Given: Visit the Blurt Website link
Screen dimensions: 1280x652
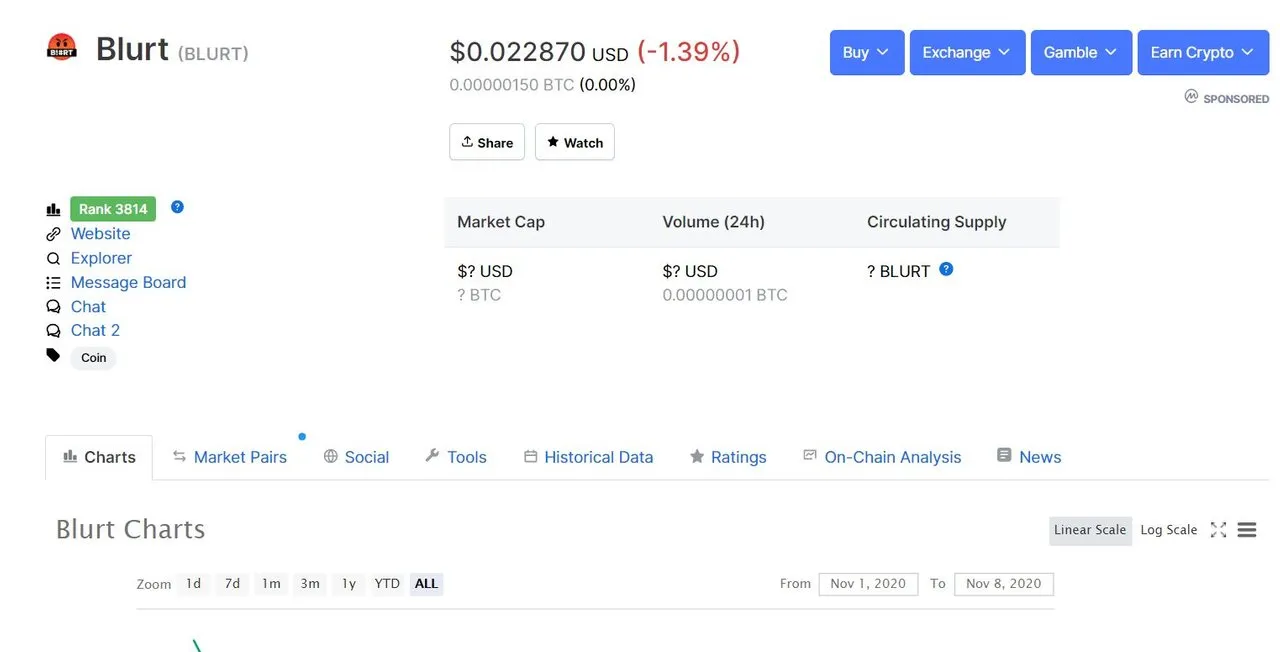Looking at the screenshot, I should coord(100,234).
